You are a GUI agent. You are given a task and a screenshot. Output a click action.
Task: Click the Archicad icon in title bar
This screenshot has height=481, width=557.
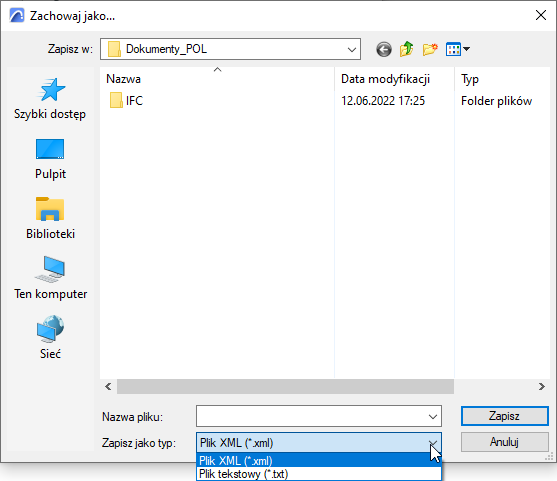(x=17, y=16)
